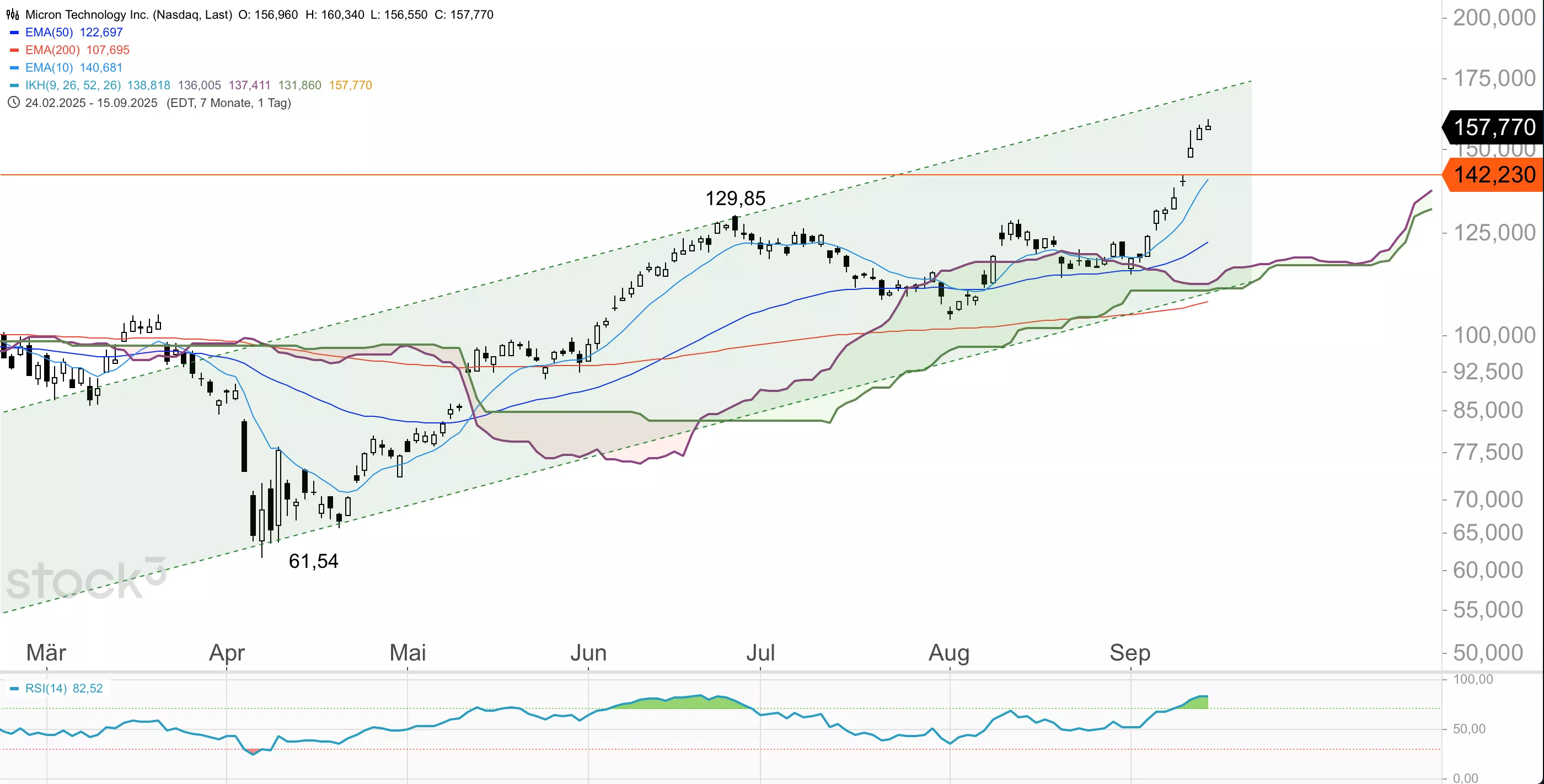
Task: Click the 55,000 price axis label
Action: point(1488,610)
